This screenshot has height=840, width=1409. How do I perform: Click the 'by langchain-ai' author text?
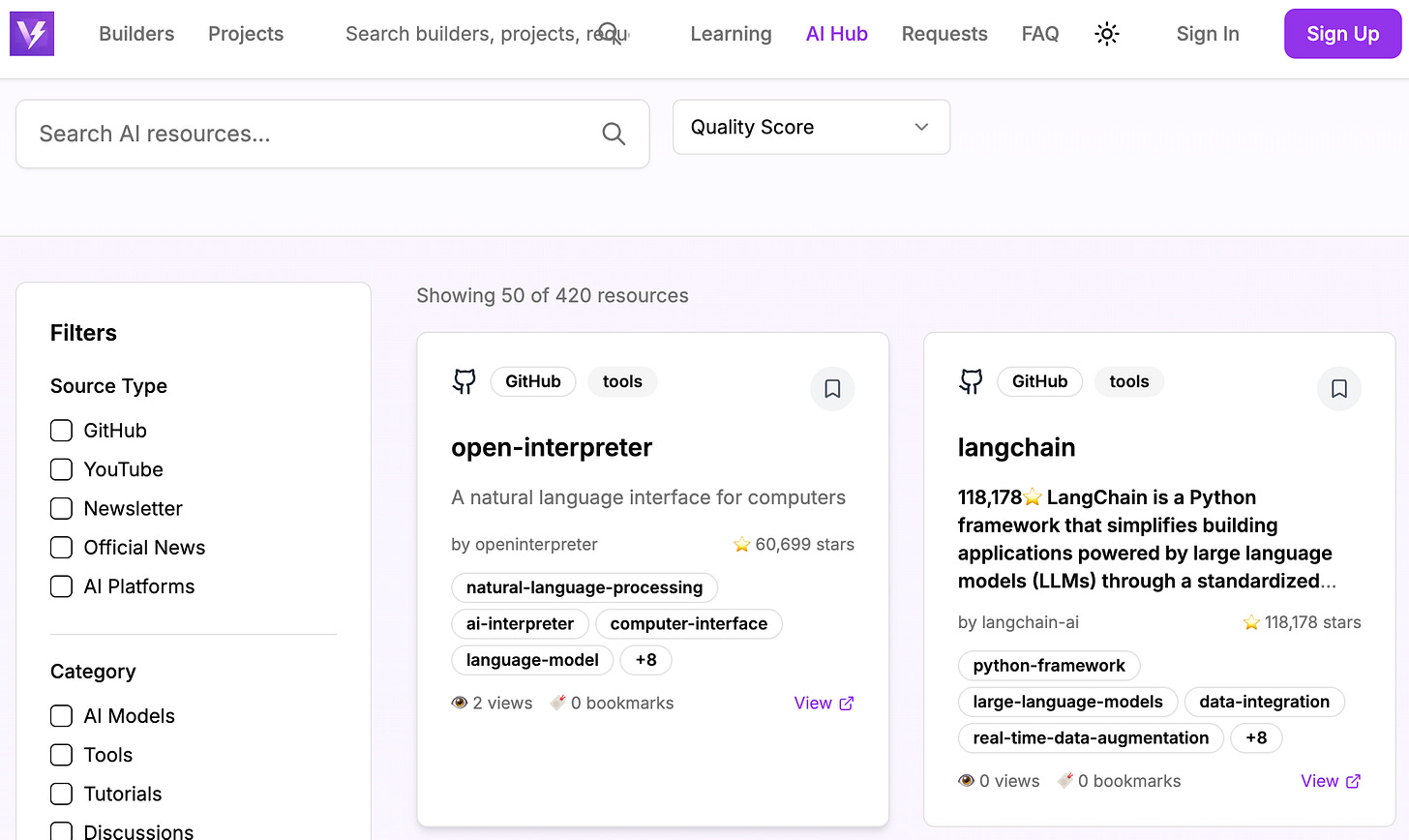1018,622
